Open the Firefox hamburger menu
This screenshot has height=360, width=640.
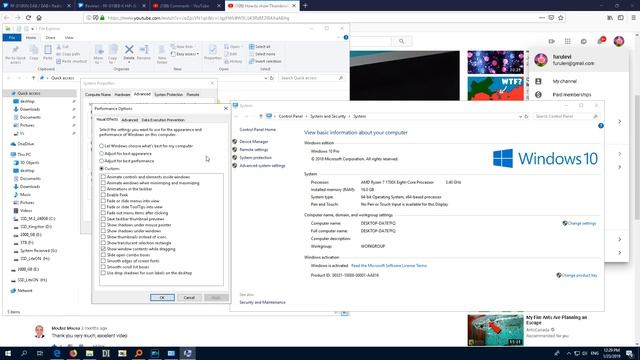[633, 18]
